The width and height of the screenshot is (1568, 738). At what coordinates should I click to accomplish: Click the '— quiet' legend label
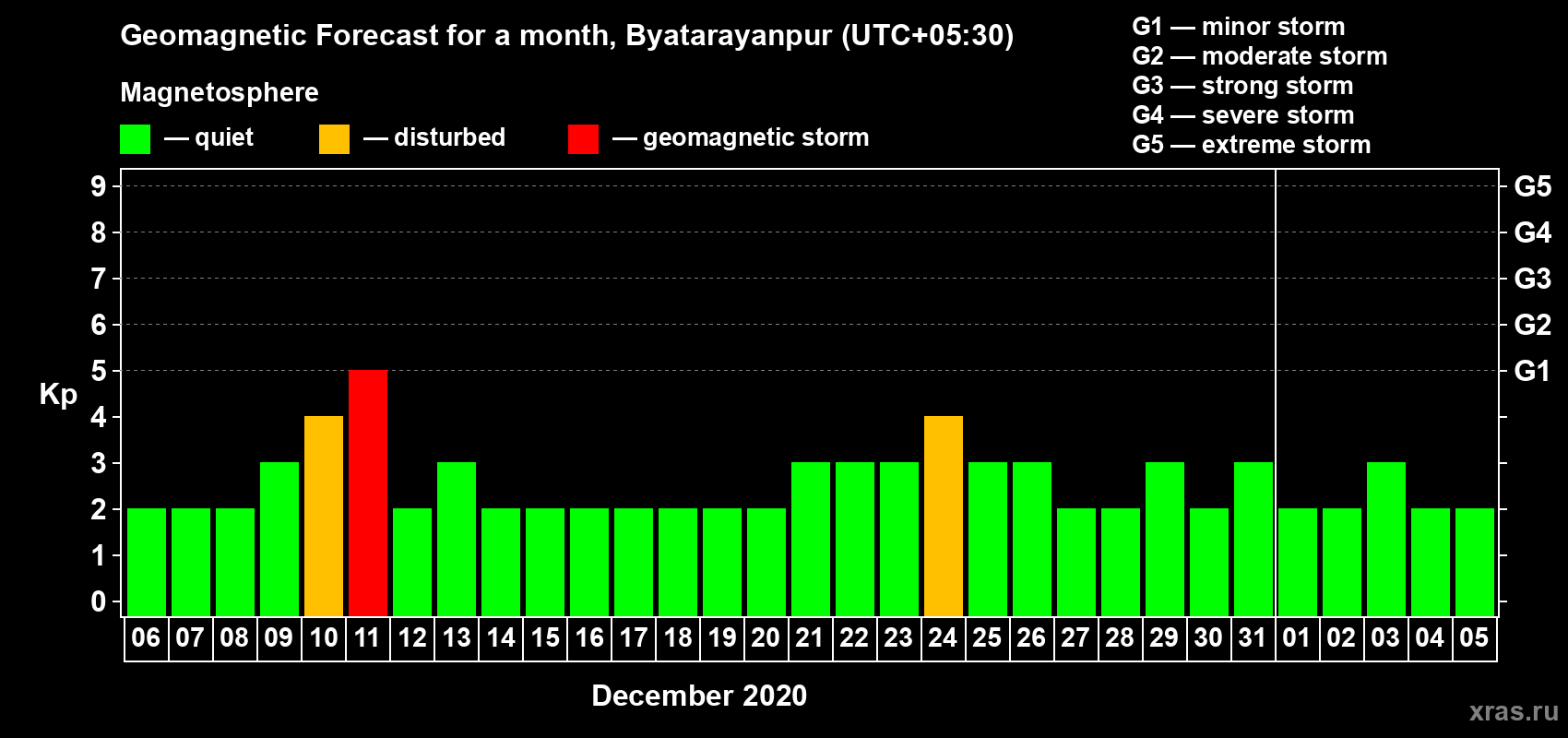click(208, 137)
